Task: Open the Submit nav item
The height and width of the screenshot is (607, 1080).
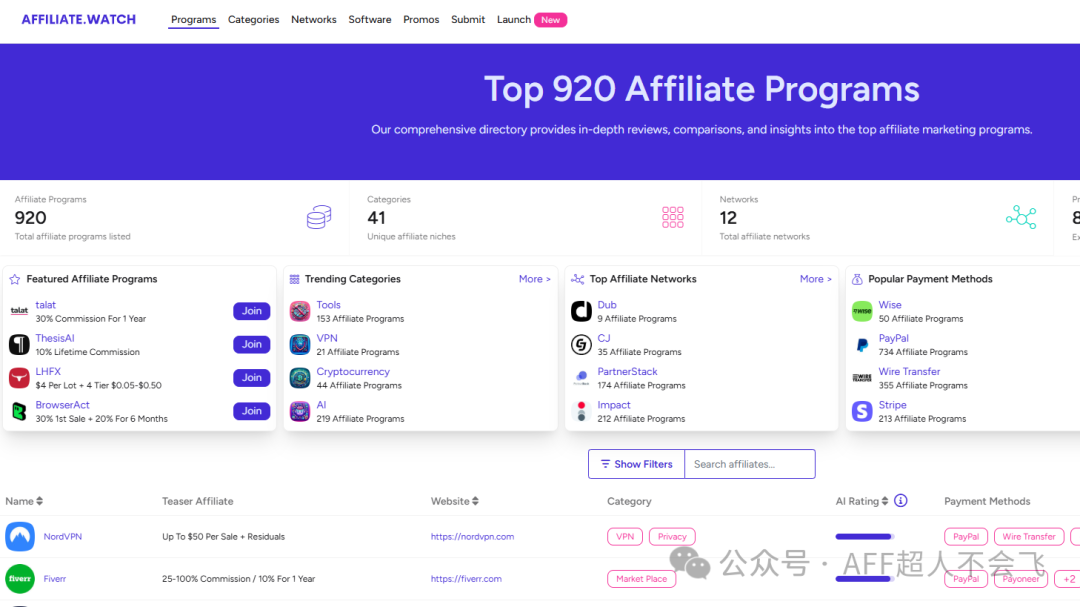Action: [x=468, y=20]
